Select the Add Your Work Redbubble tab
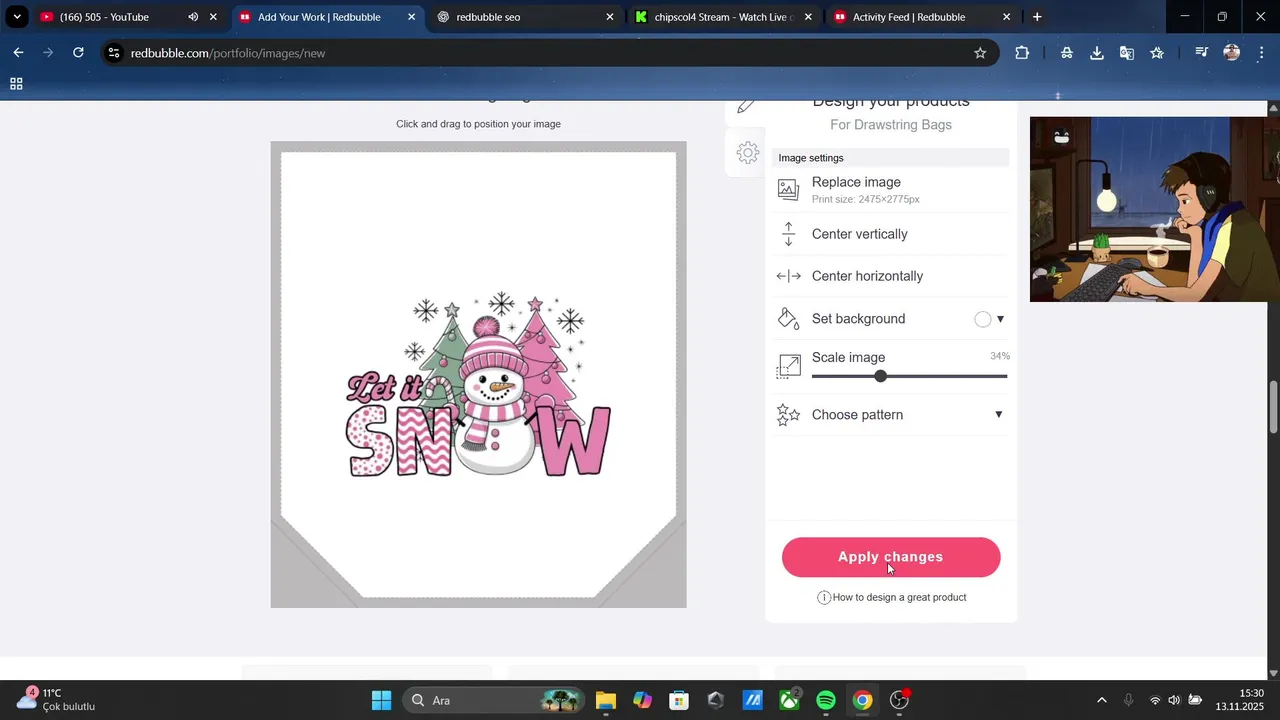The height and width of the screenshot is (720, 1280). 328,17
